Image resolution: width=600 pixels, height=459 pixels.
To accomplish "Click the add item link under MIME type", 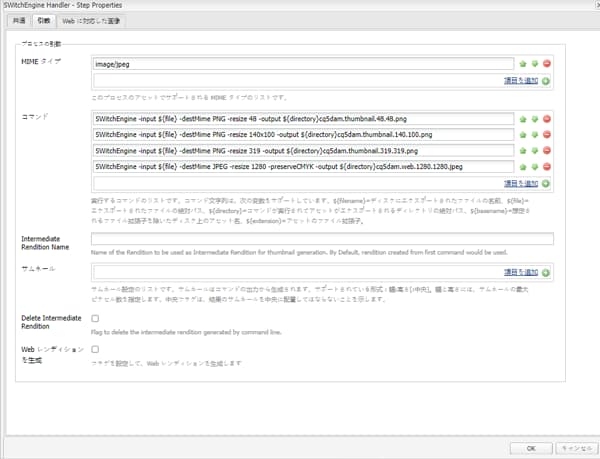I will tap(521, 81).
